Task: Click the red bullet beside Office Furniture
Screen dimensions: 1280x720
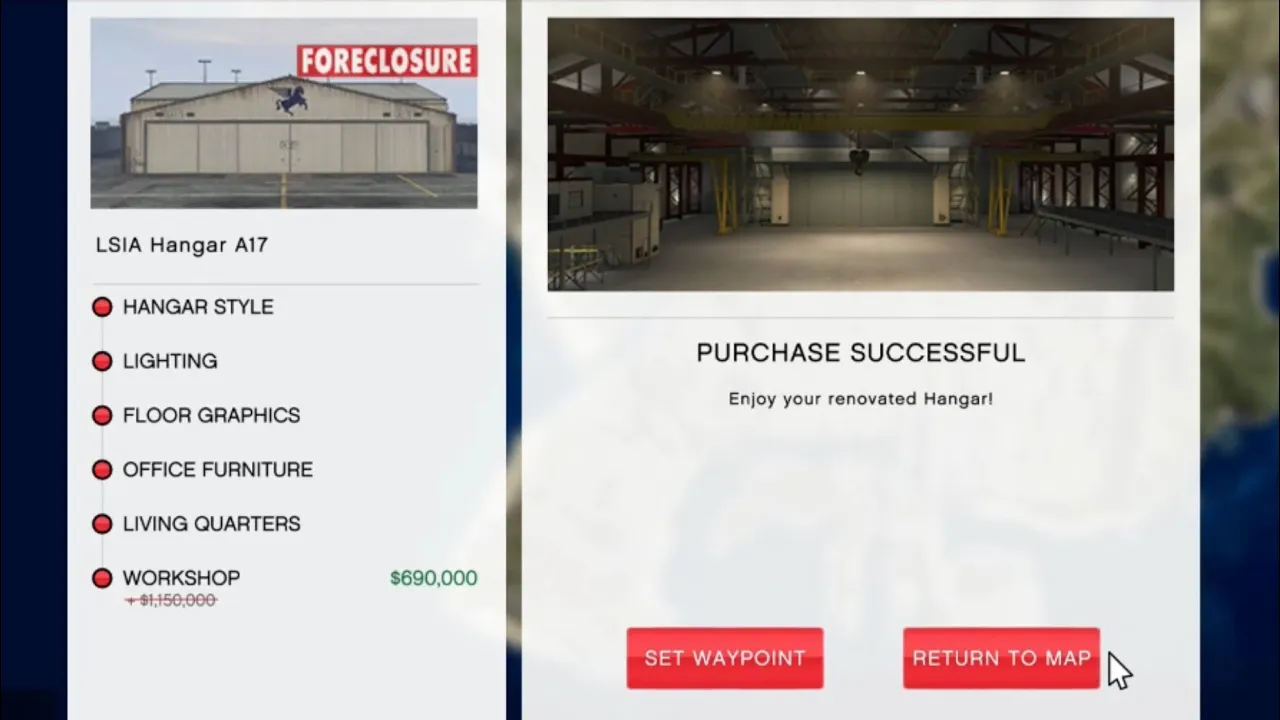Action: point(102,470)
